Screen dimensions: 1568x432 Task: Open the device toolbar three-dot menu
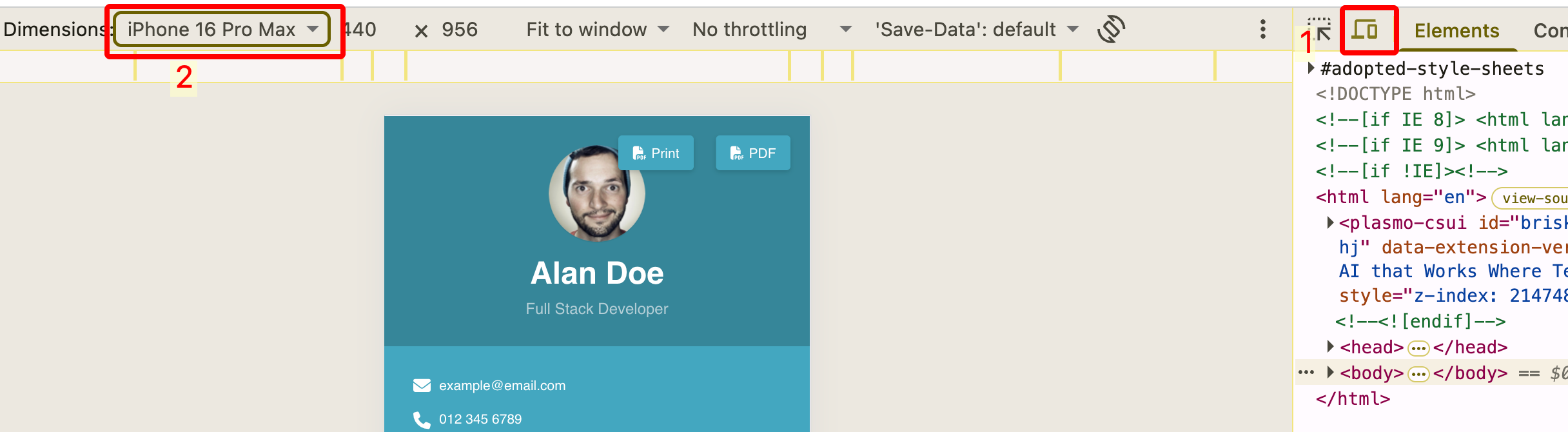click(x=1262, y=29)
